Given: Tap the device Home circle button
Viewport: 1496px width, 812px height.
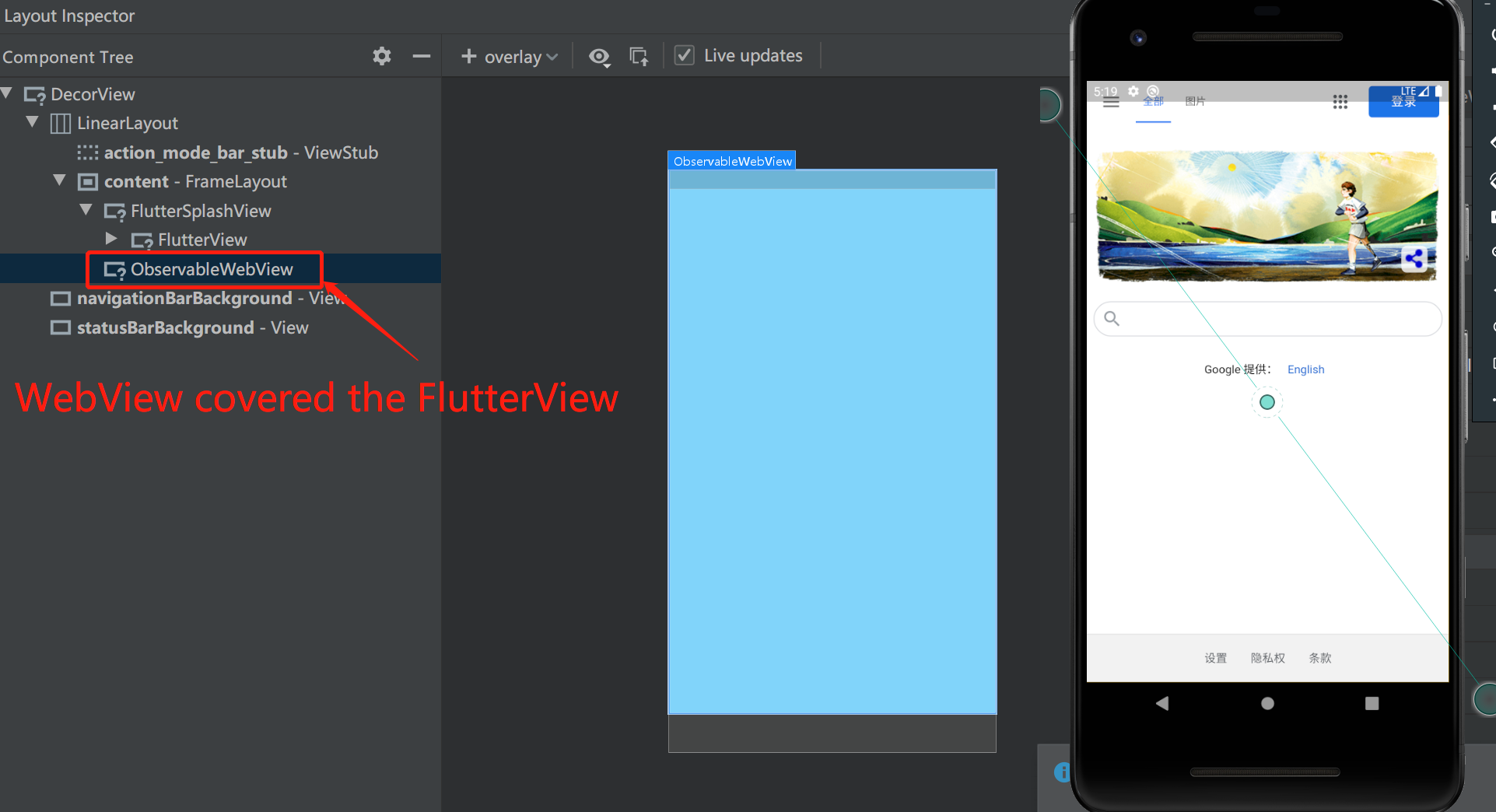Looking at the screenshot, I should click(1267, 702).
